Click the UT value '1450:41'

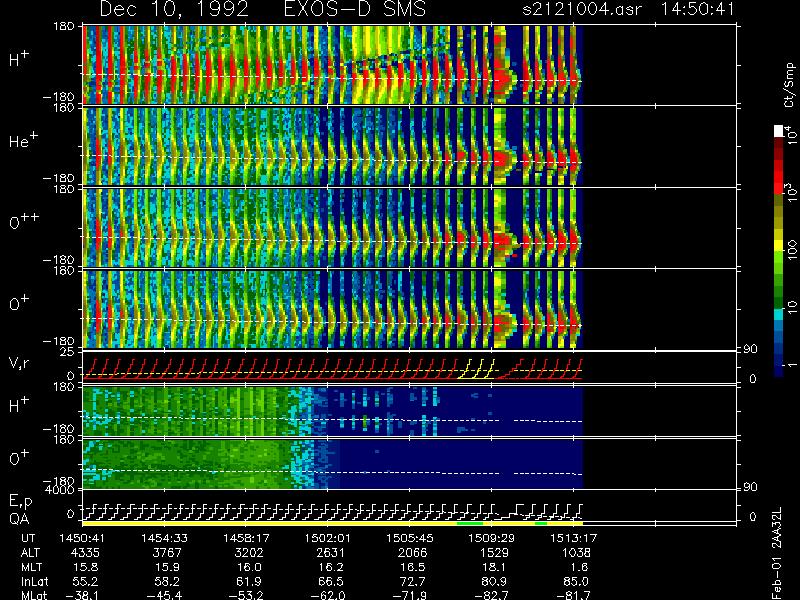pyautogui.click(x=82, y=538)
